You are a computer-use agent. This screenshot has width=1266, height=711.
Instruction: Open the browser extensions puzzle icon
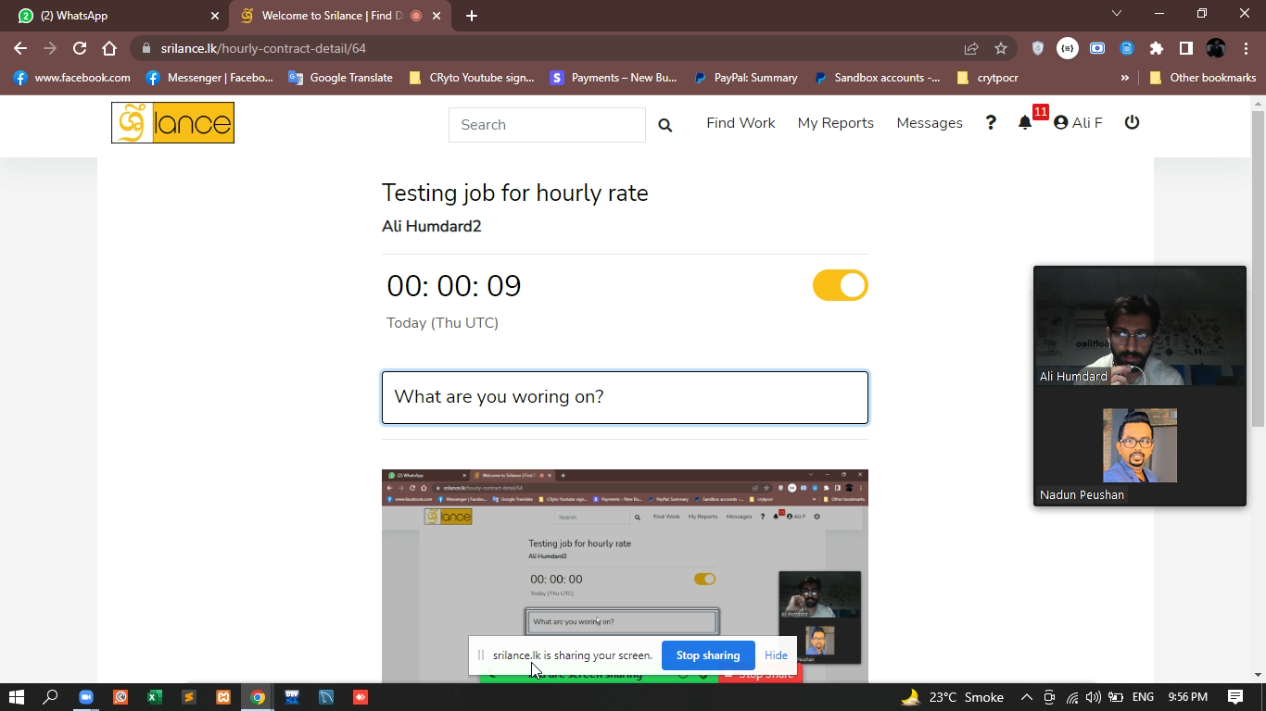(x=1156, y=48)
